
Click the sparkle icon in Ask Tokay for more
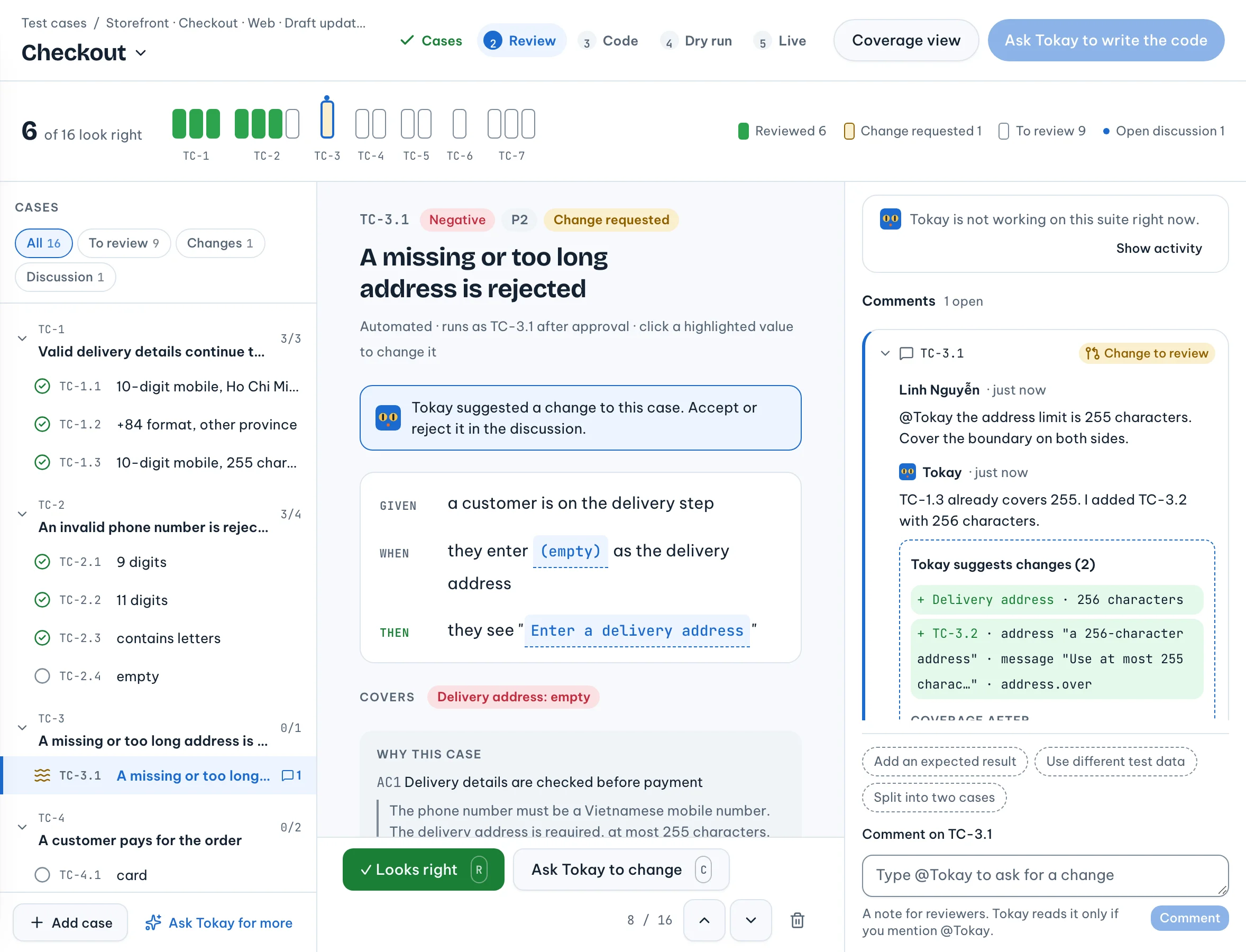(x=153, y=922)
